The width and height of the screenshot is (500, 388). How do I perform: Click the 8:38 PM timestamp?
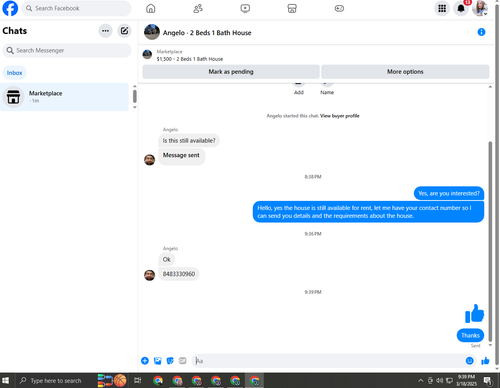tap(313, 177)
